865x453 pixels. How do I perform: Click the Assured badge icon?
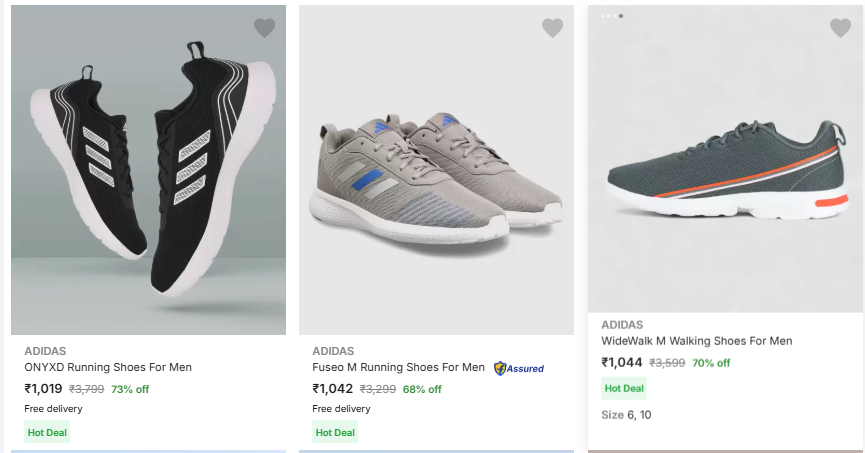[519, 368]
